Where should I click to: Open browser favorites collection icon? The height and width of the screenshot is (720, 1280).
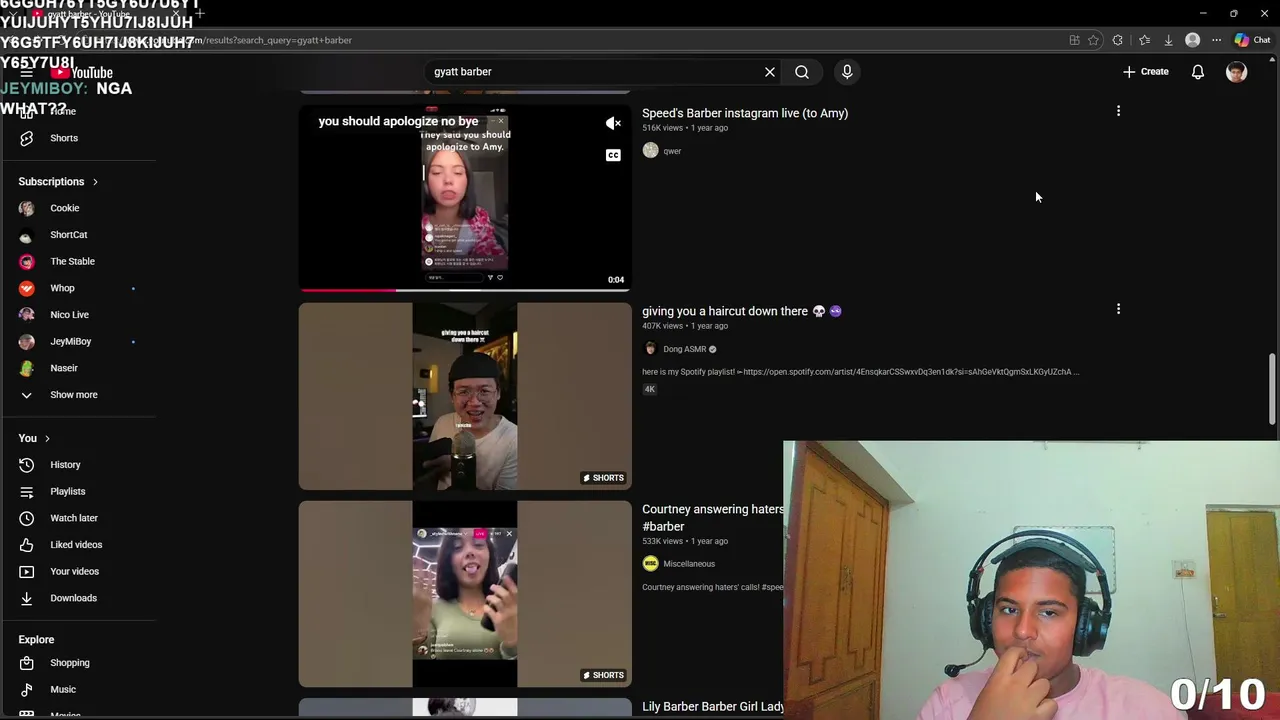coord(1144,40)
